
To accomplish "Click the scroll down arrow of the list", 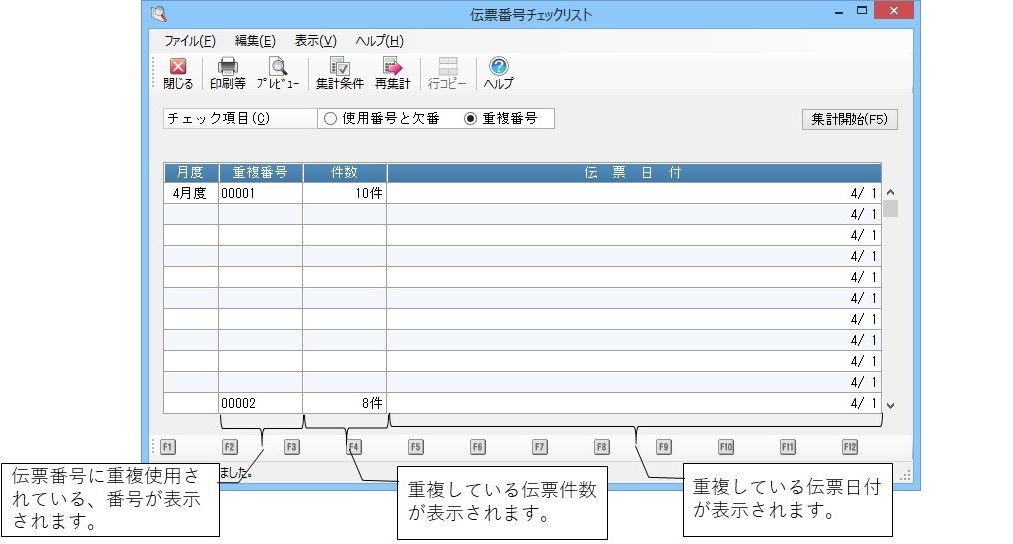I will pos(890,405).
